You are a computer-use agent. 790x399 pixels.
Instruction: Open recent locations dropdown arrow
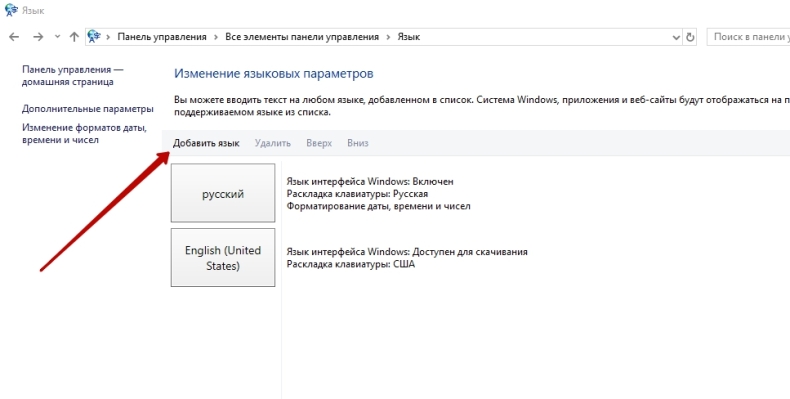click(57, 37)
